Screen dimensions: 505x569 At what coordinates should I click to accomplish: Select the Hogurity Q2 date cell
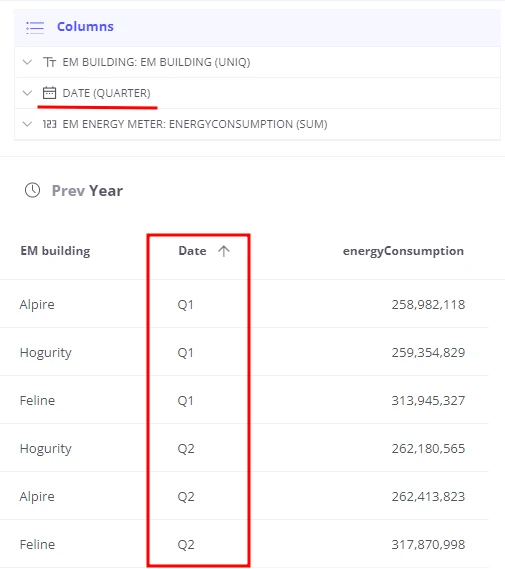click(186, 449)
